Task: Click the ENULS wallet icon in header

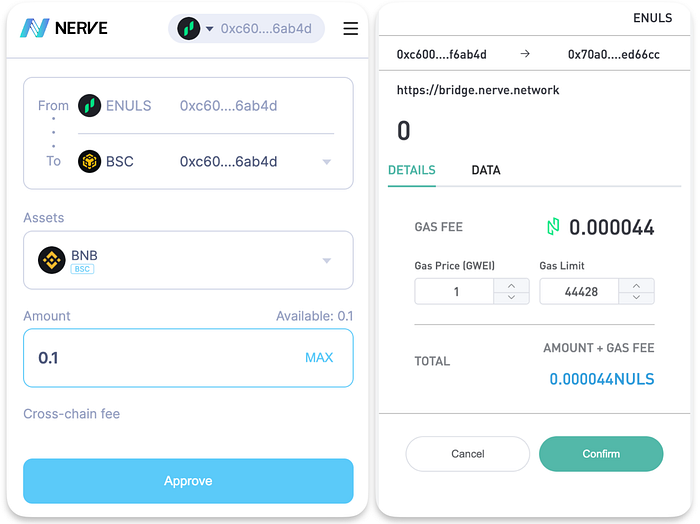Action: tap(188, 29)
